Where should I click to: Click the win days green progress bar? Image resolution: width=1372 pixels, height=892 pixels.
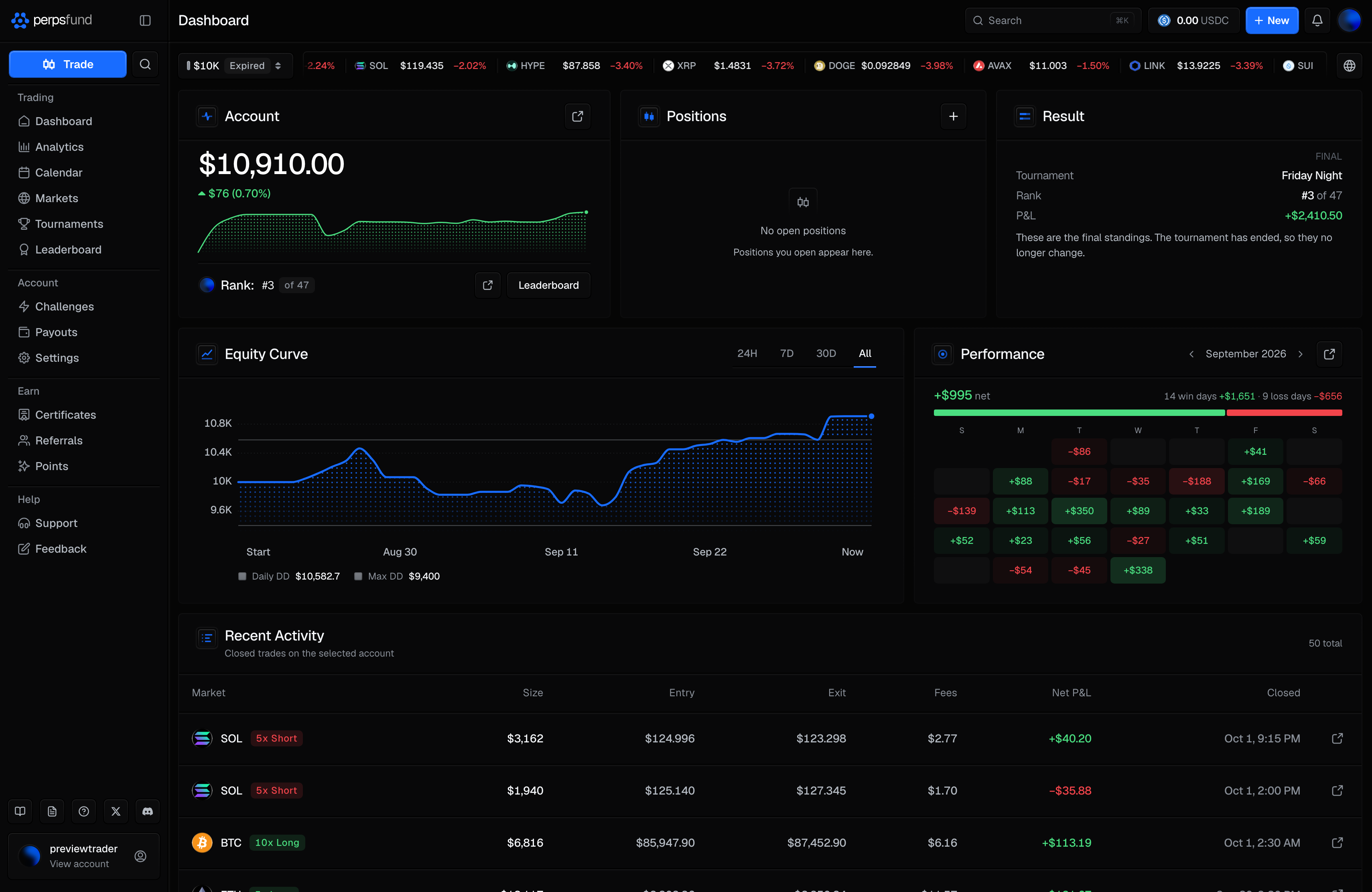click(1079, 413)
